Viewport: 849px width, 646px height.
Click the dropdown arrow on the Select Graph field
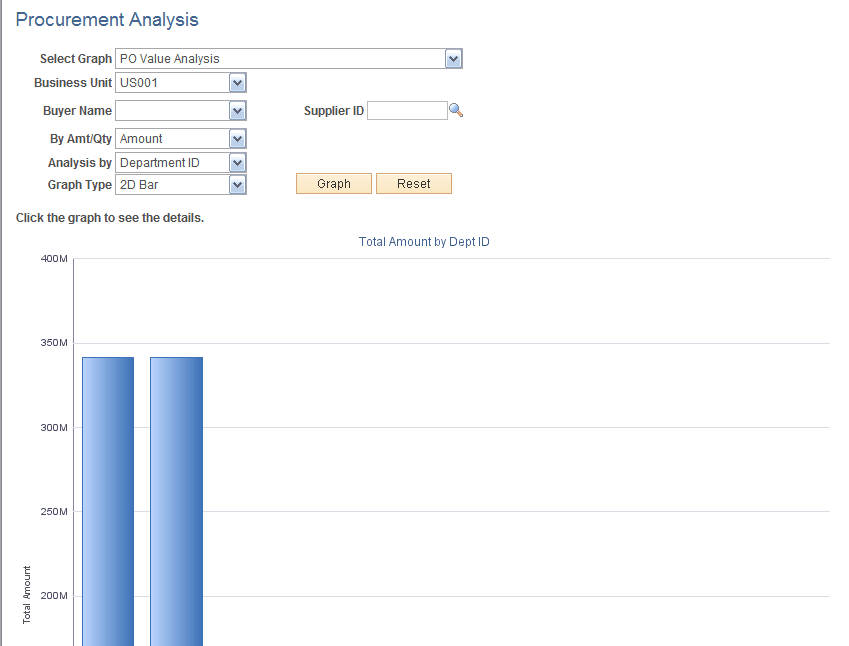coord(453,58)
